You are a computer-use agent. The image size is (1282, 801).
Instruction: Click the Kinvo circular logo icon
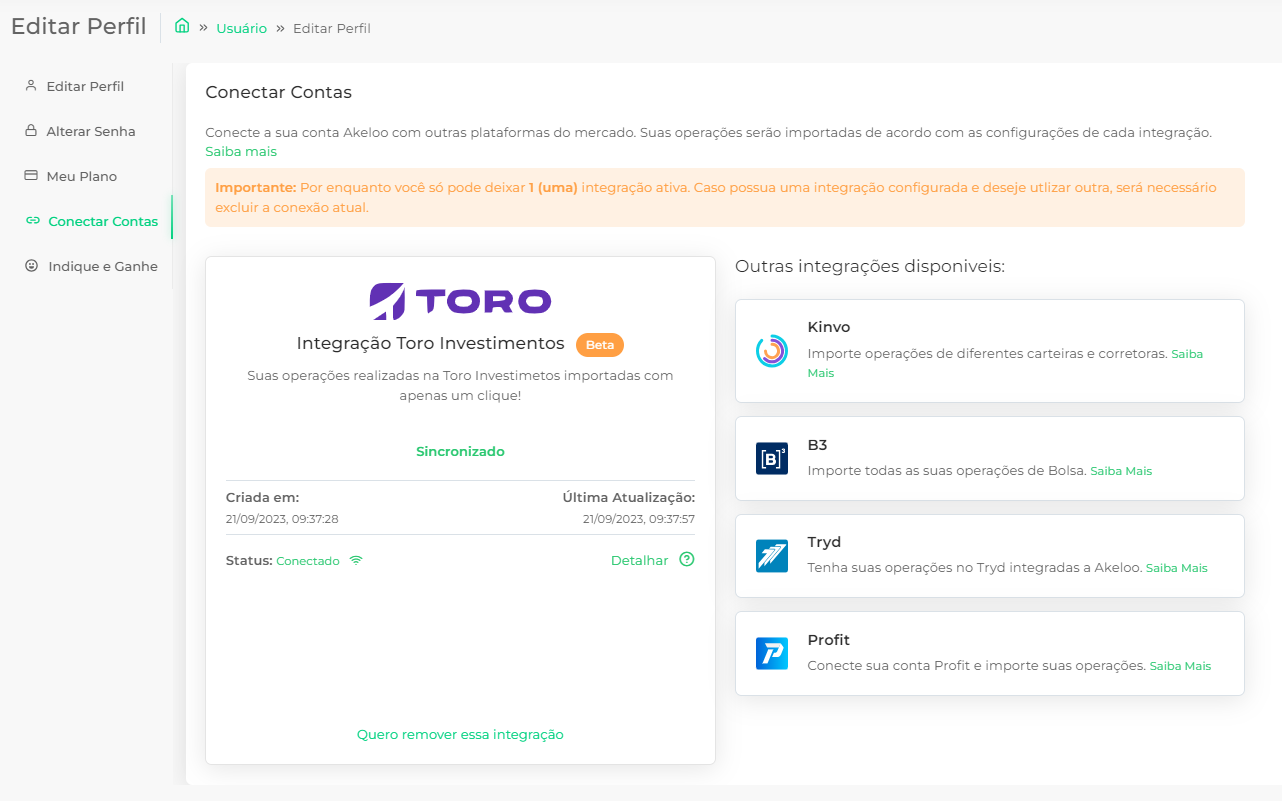772,351
